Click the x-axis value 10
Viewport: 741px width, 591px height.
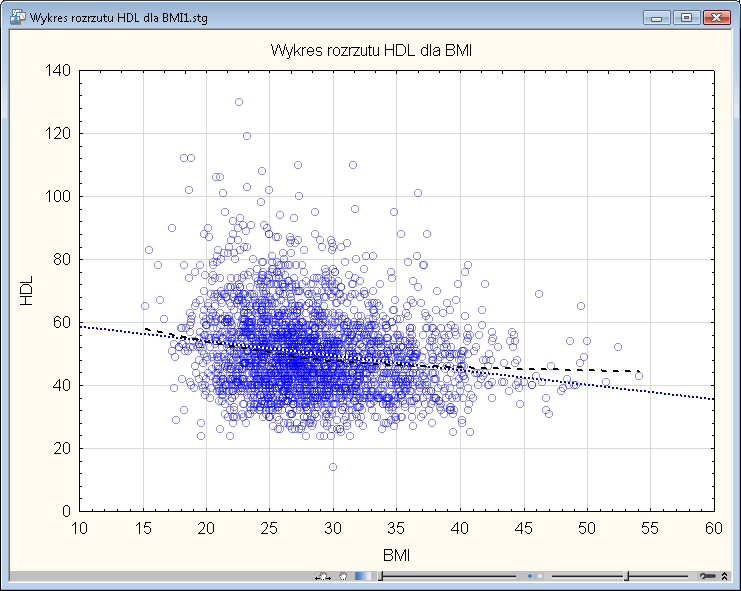79,528
